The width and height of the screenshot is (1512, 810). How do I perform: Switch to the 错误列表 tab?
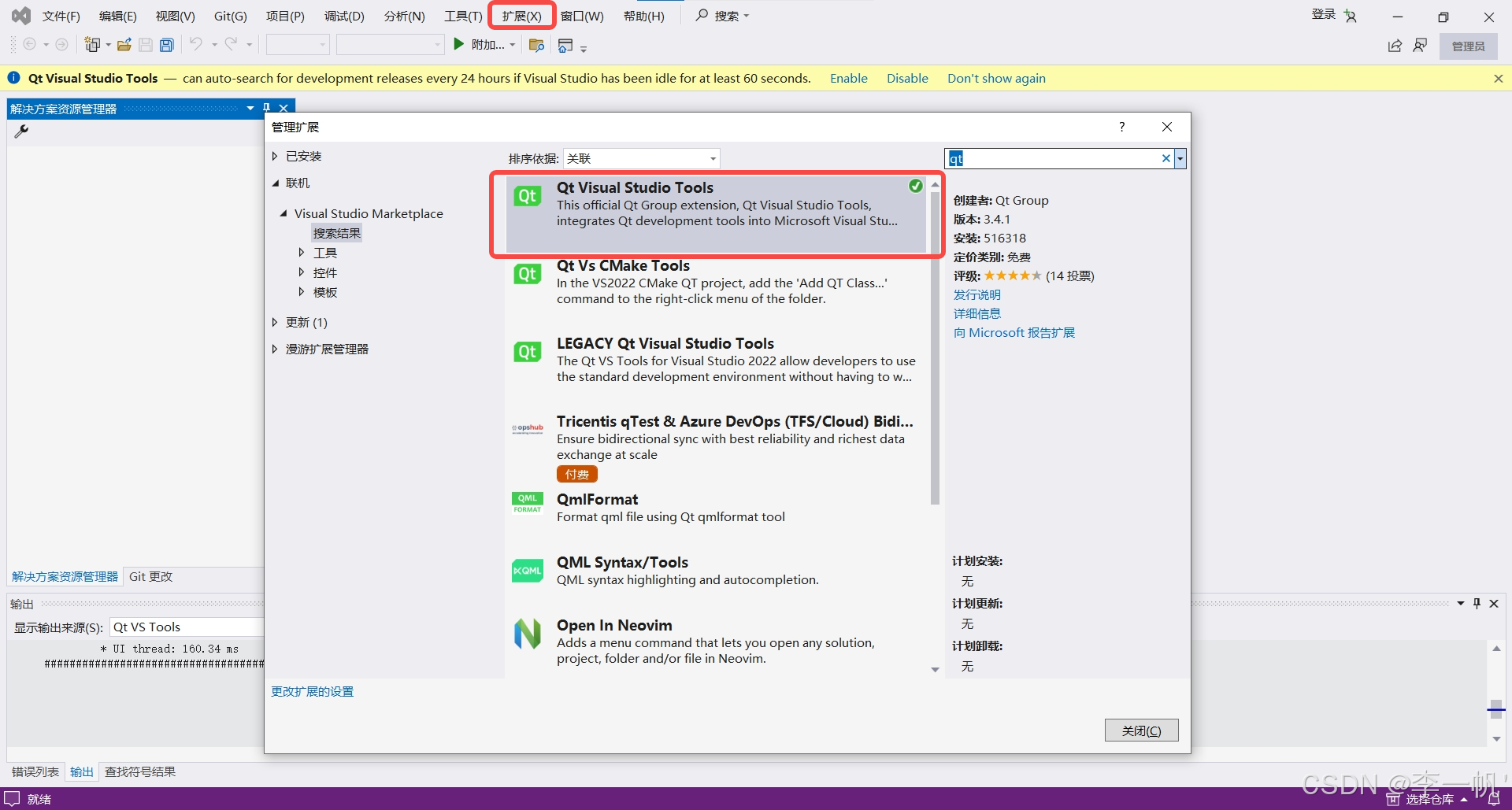click(x=35, y=771)
